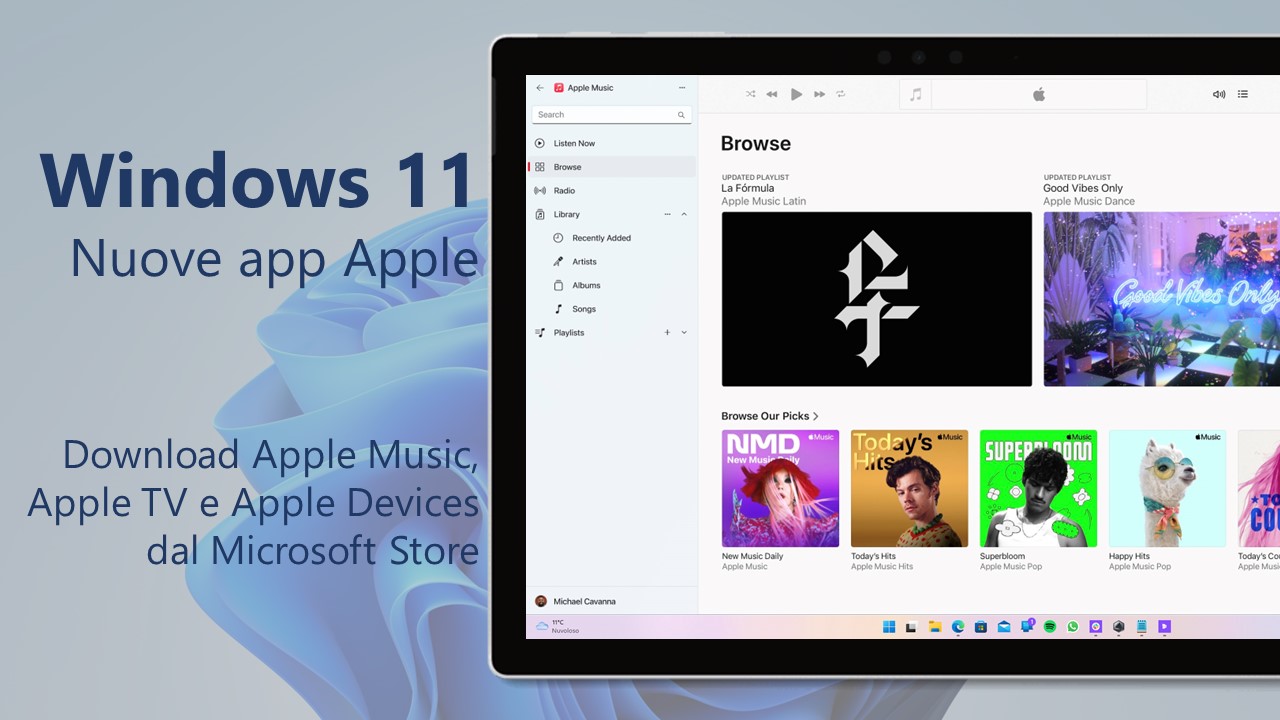Open Today's Hits playlist cover
Screen dimensions: 1280x720
click(909, 489)
